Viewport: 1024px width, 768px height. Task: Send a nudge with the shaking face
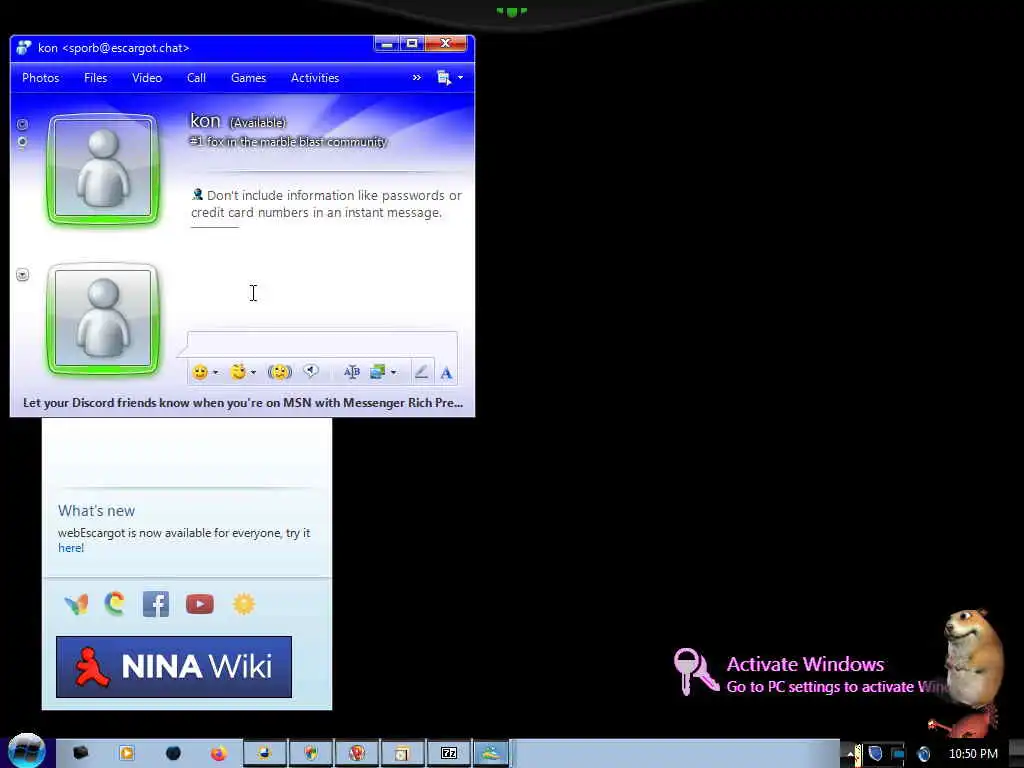tap(280, 372)
